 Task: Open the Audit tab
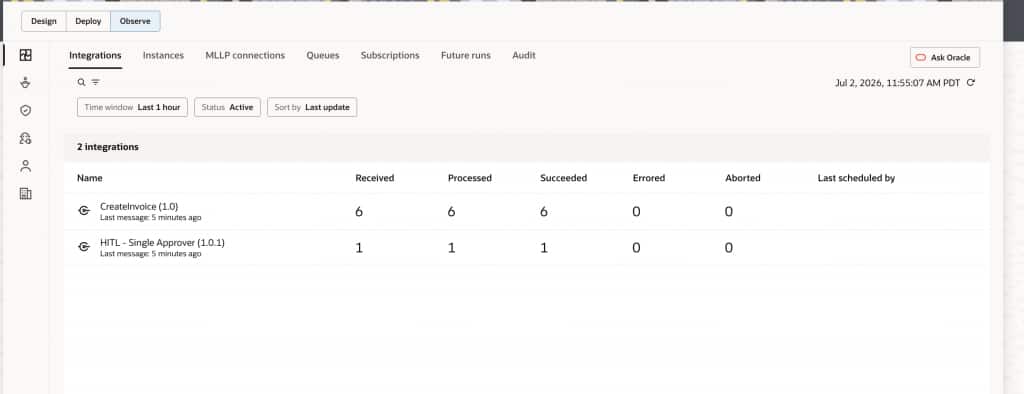click(x=524, y=56)
